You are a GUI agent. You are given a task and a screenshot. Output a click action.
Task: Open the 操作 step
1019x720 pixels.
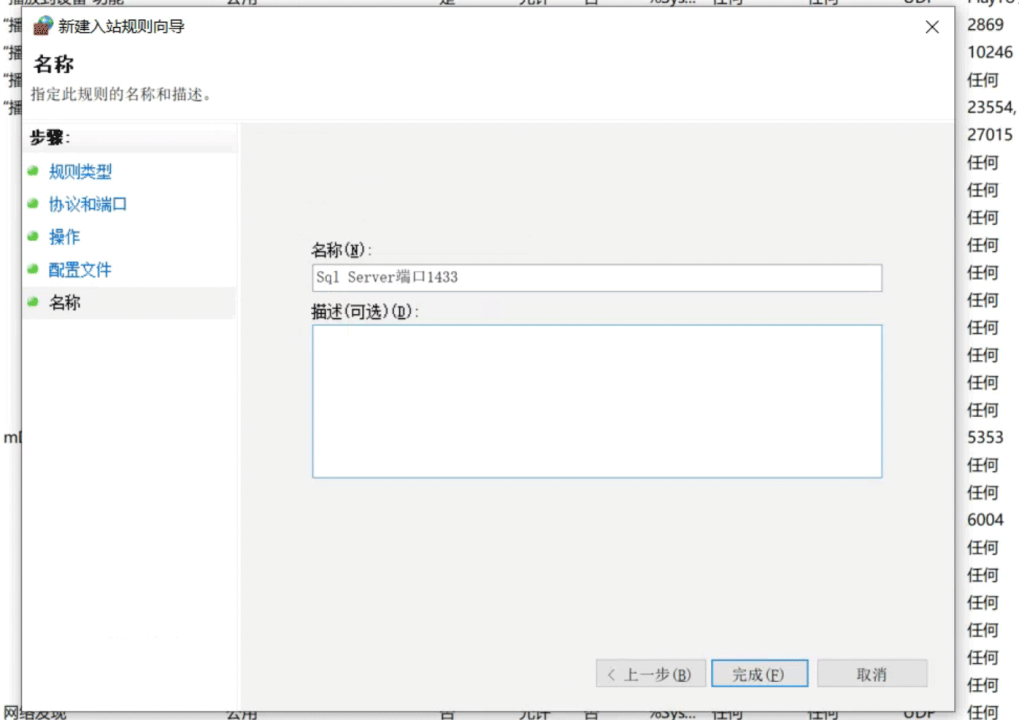[64, 237]
